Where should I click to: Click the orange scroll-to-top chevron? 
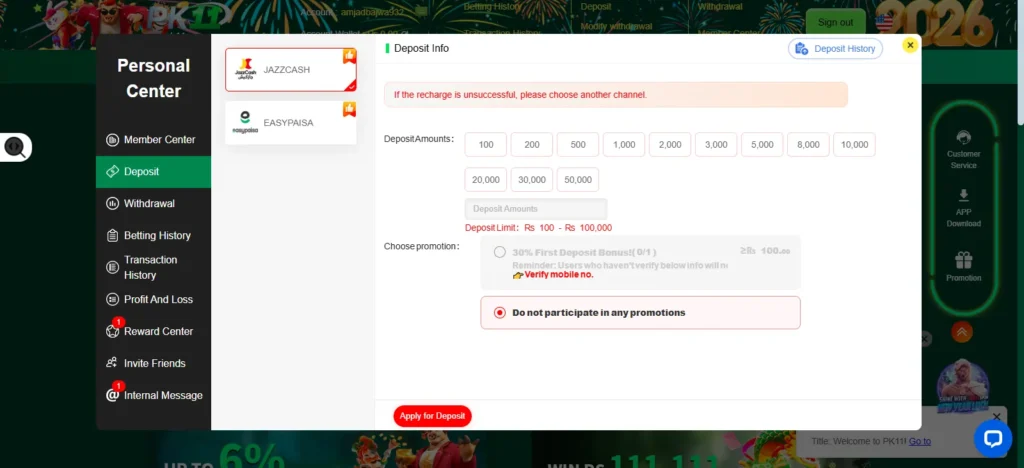tap(962, 332)
